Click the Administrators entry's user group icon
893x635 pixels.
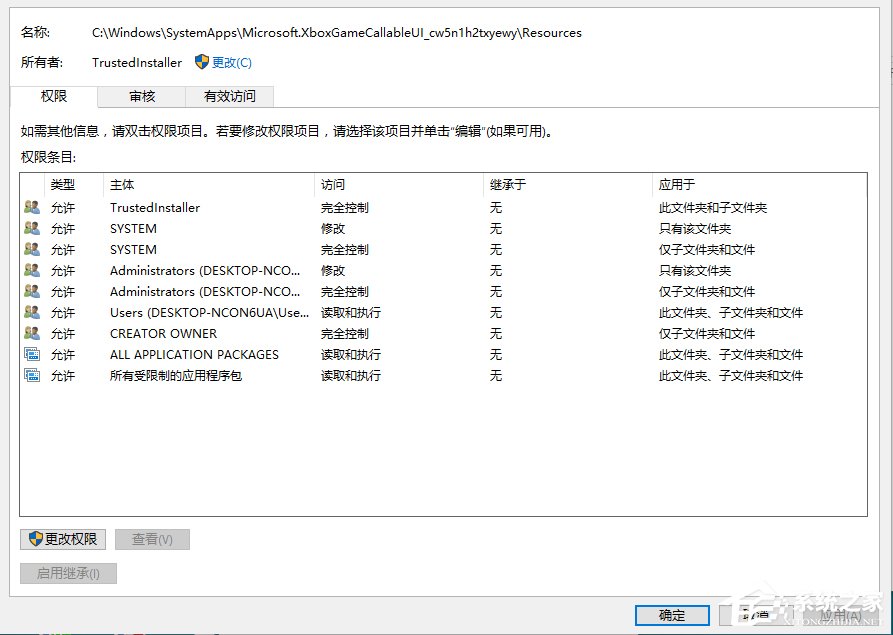pos(33,270)
